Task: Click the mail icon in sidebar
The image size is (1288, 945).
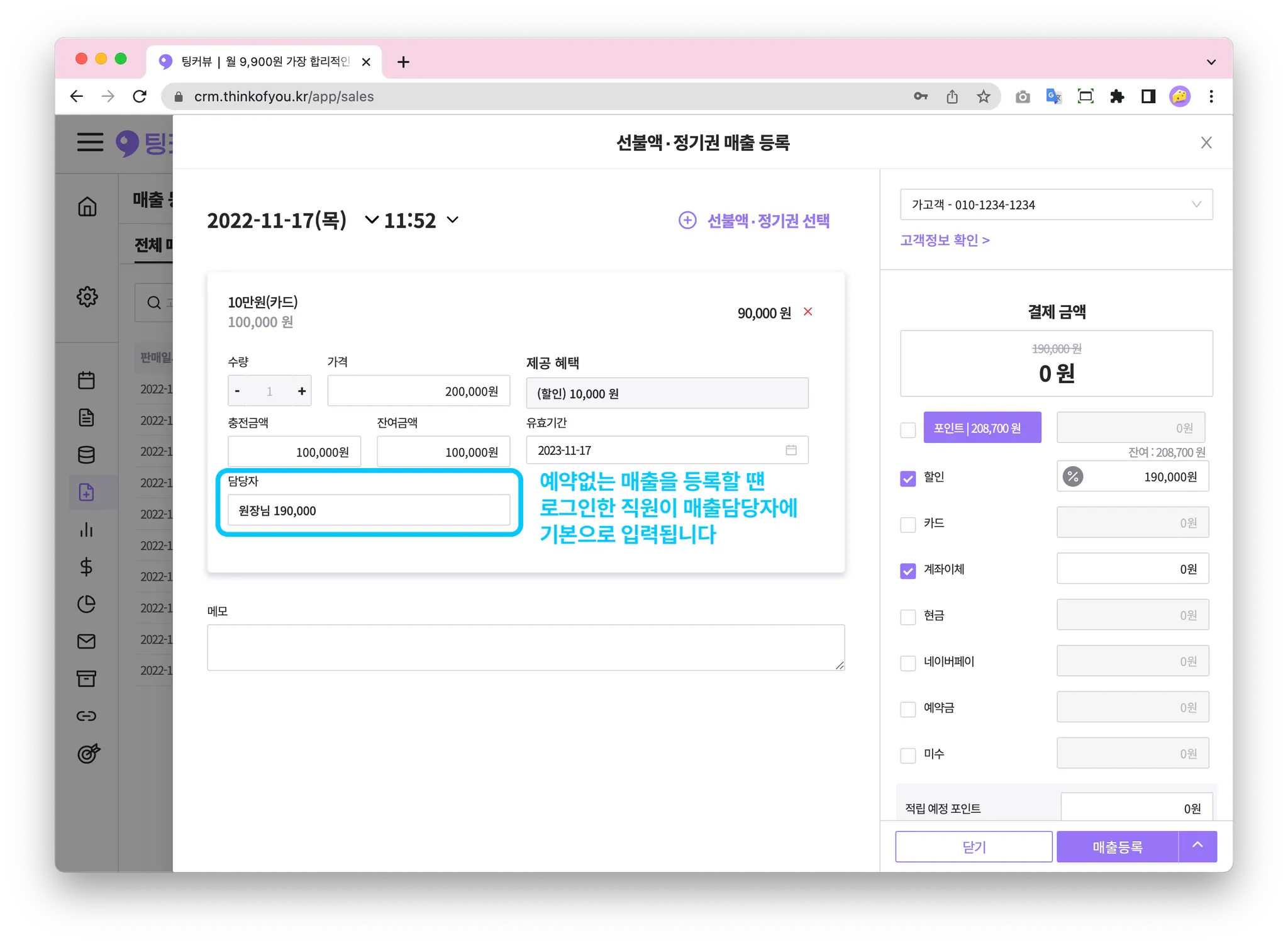Action: 87,641
